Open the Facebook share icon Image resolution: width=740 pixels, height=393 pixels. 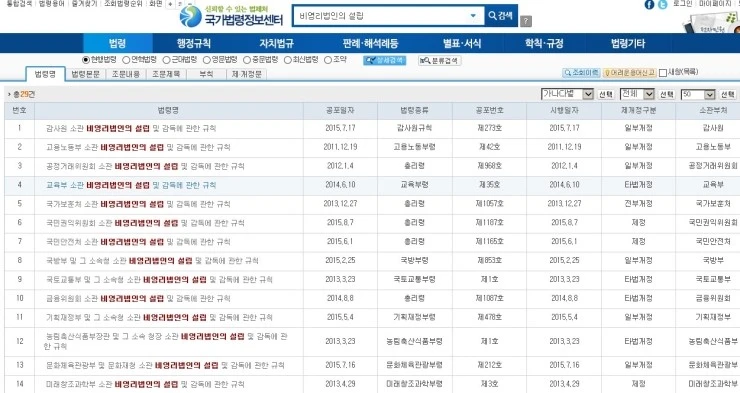tap(649, 5)
